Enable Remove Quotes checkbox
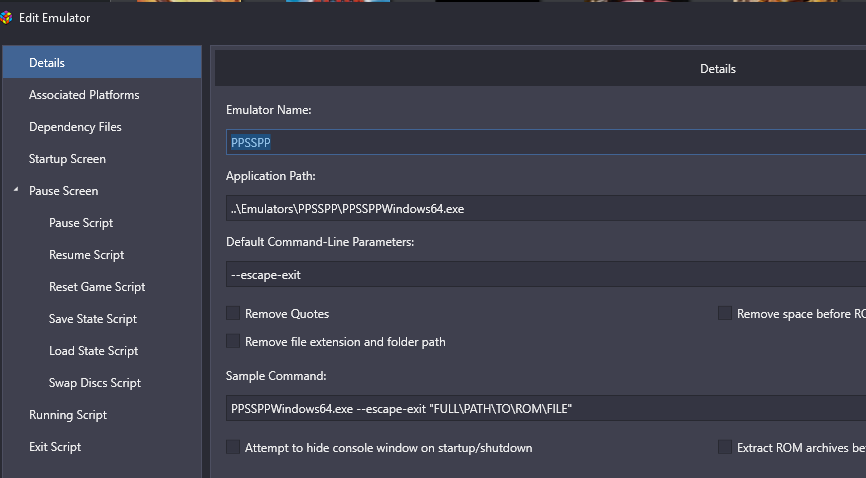 click(x=233, y=313)
